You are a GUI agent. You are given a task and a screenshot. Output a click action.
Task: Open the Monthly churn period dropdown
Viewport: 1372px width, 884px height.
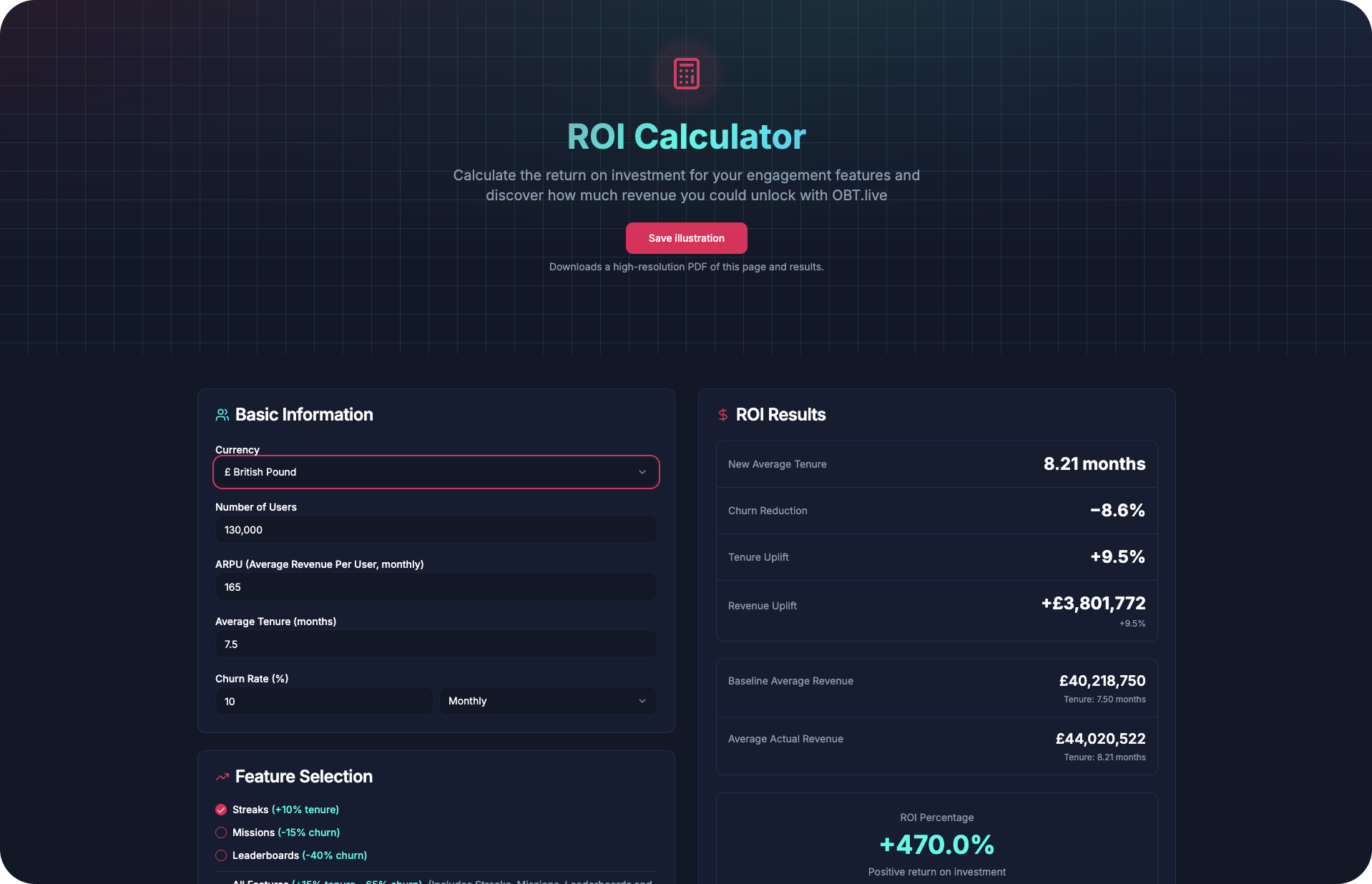click(x=547, y=701)
